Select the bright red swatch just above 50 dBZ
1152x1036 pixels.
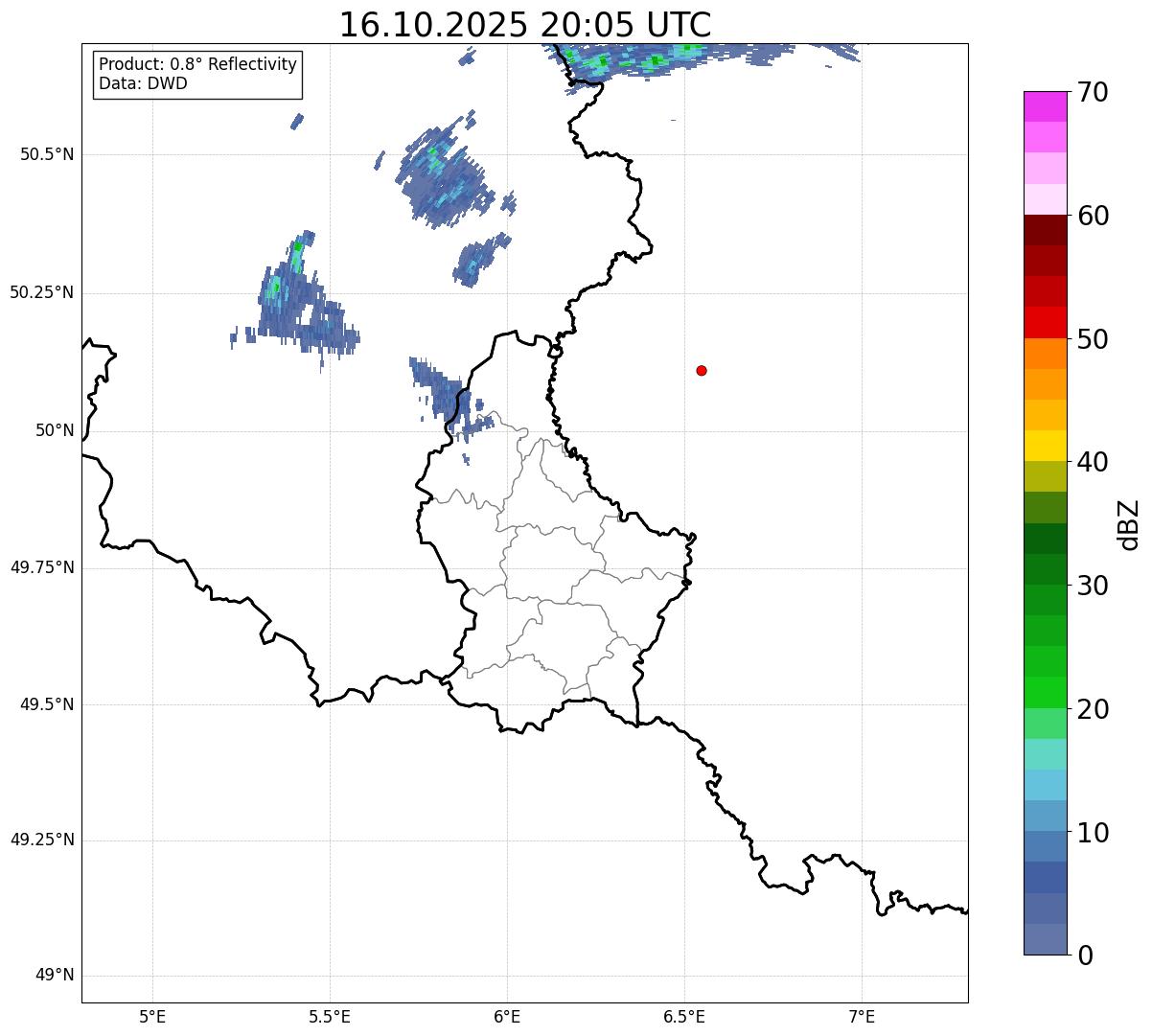1044,322
